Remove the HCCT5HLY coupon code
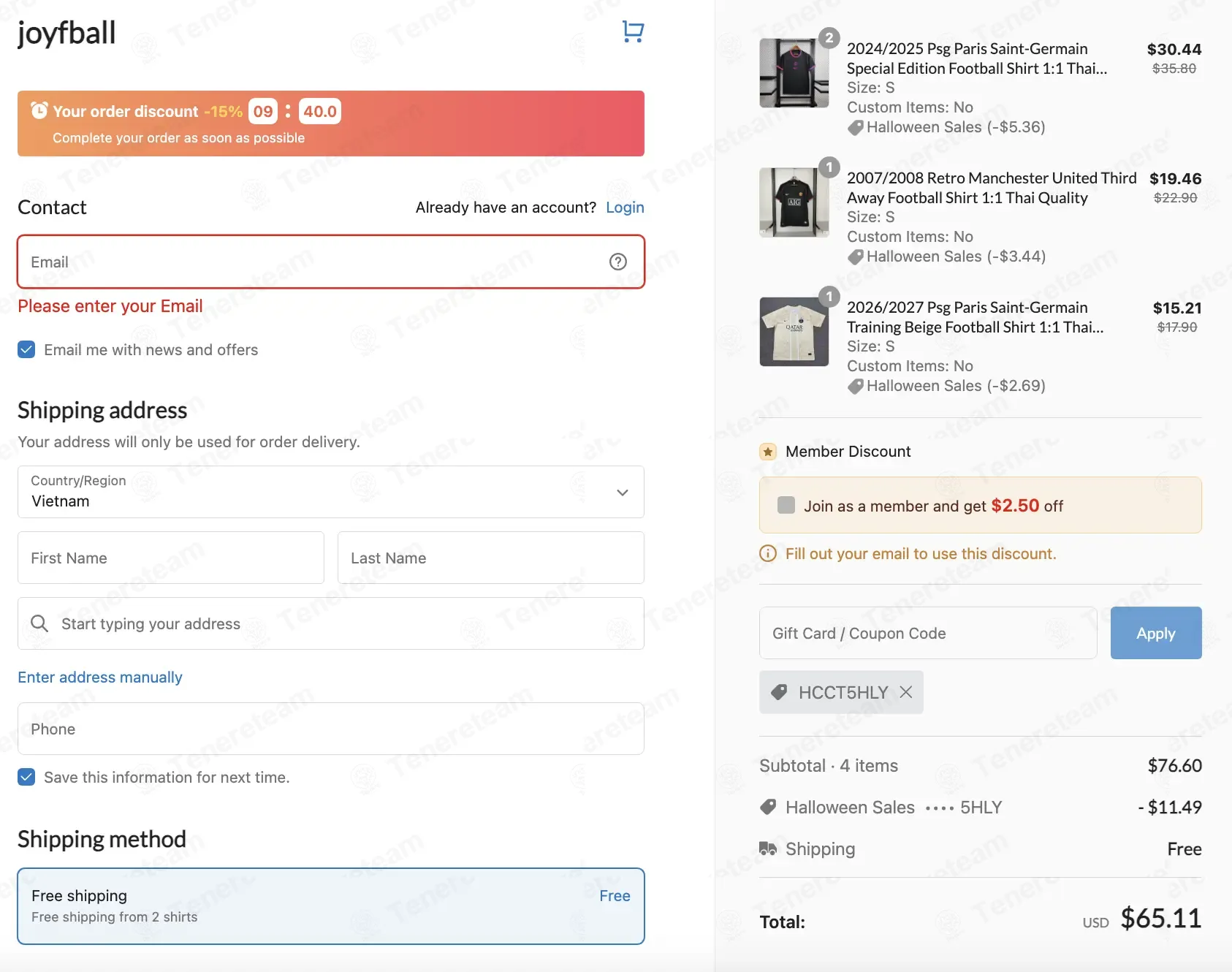This screenshot has height=972, width=1232. [906, 692]
